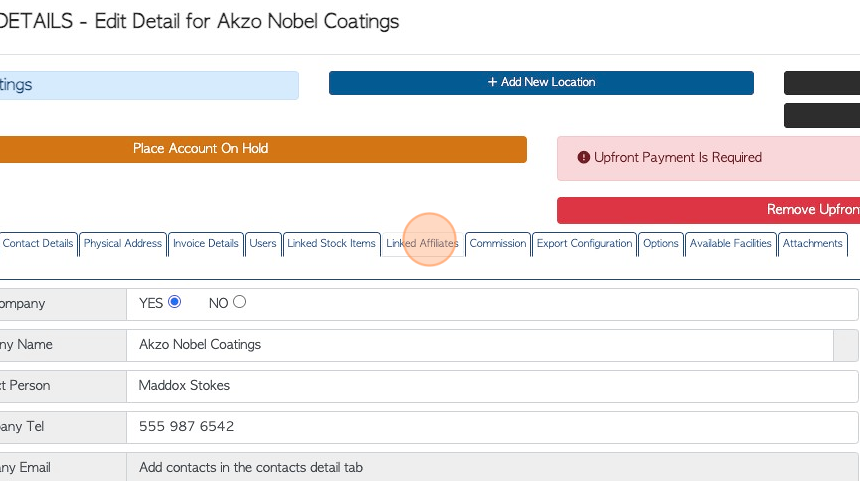This screenshot has width=860, height=481.
Task: Open the Commission tab
Action: [497, 244]
